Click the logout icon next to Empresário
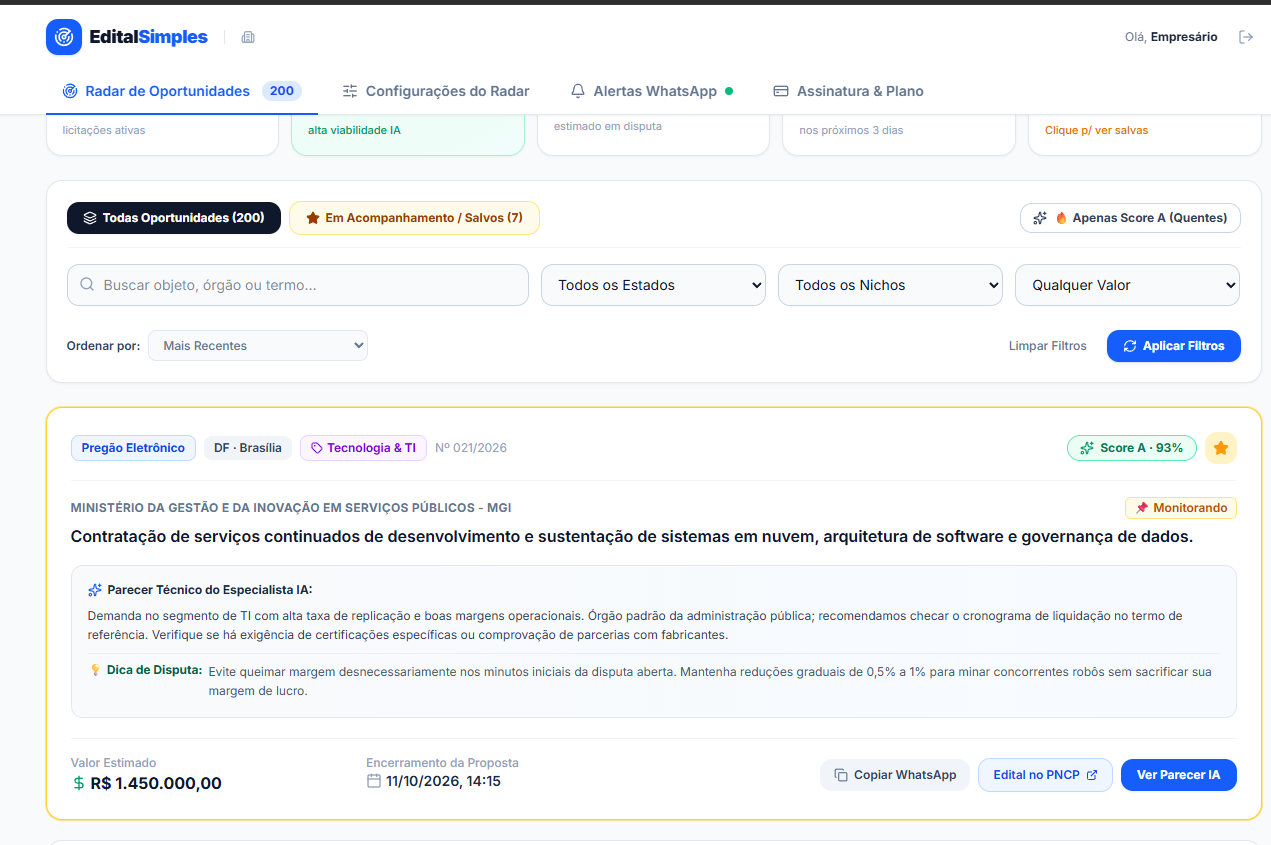1271x845 pixels. tap(1246, 37)
